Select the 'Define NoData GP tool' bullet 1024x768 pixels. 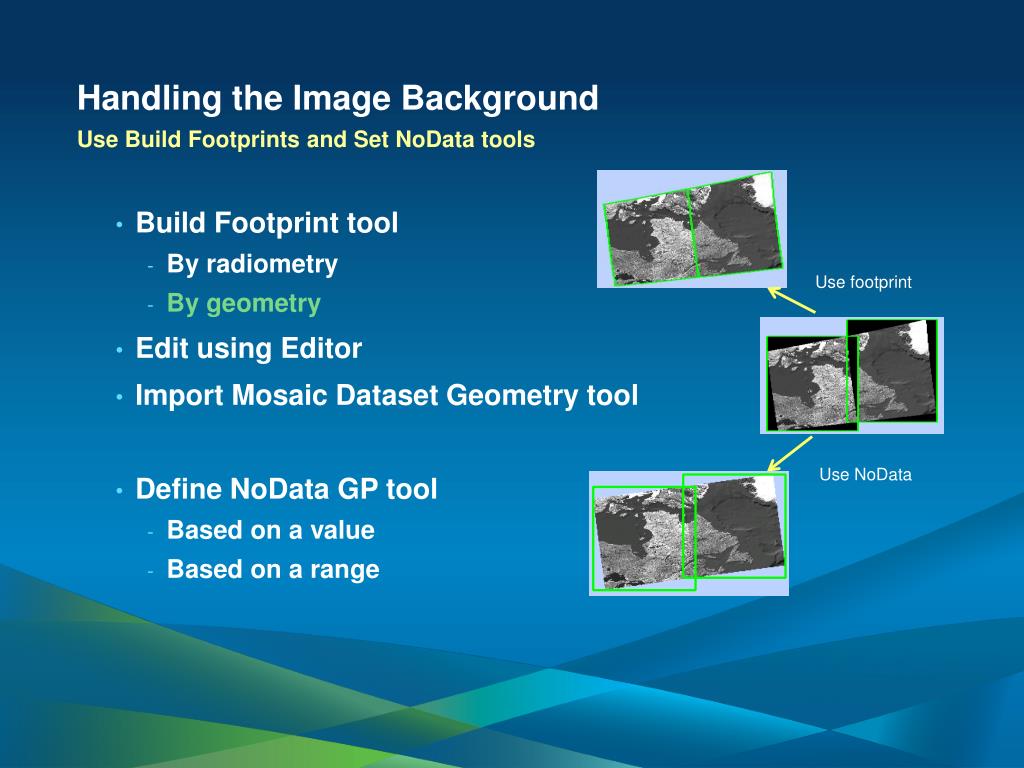[x=286, y=489]
